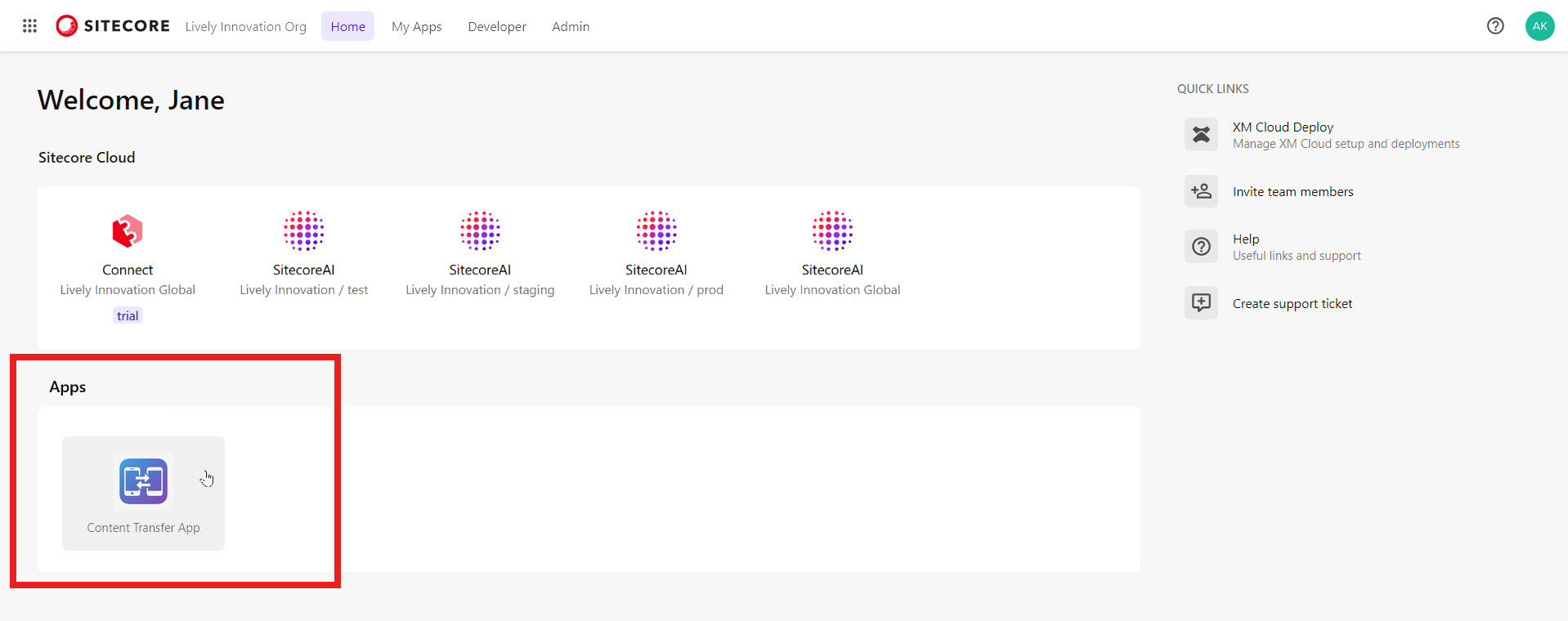
Task: Click Manage XM Cloud setup and deployments text
Action: coord(1346,144)
